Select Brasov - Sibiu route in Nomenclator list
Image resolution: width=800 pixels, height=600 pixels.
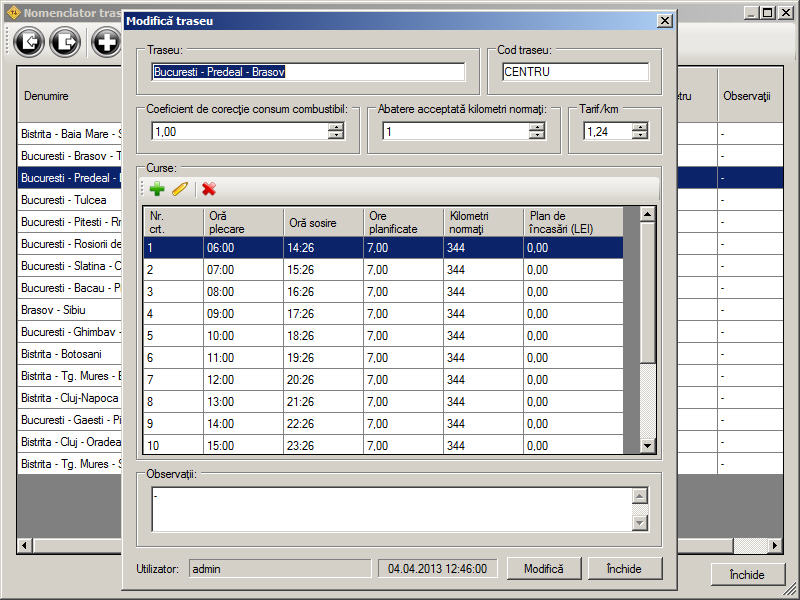[x=70, y=310]
